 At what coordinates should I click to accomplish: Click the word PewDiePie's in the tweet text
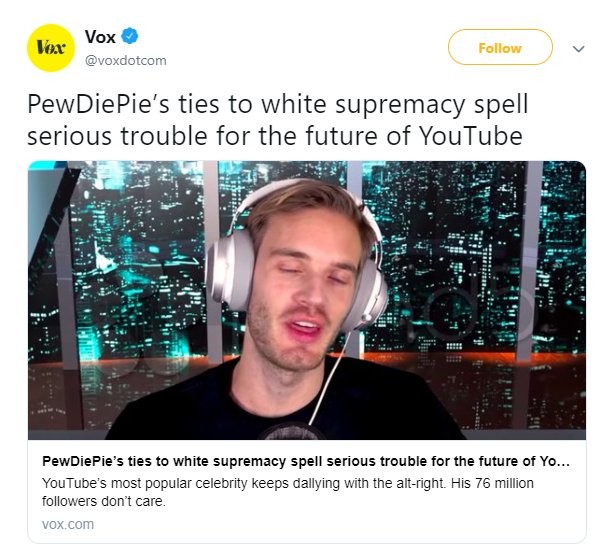[98, 105]
